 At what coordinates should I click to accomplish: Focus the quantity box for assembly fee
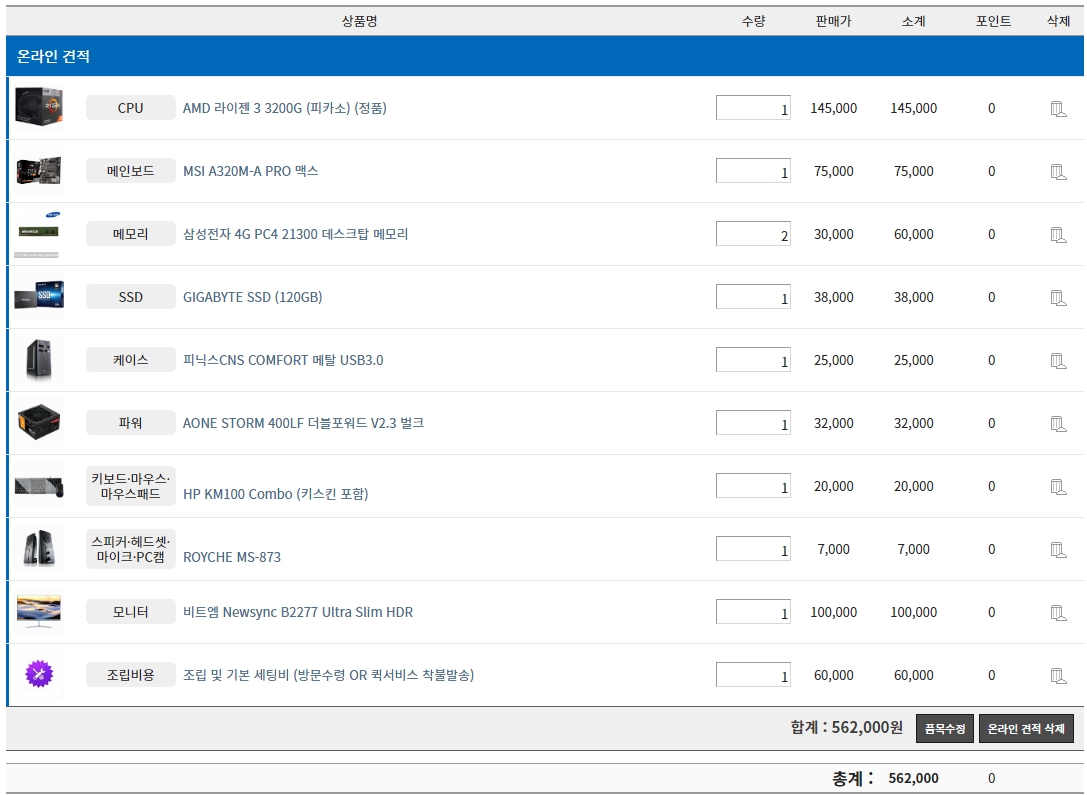753,675
